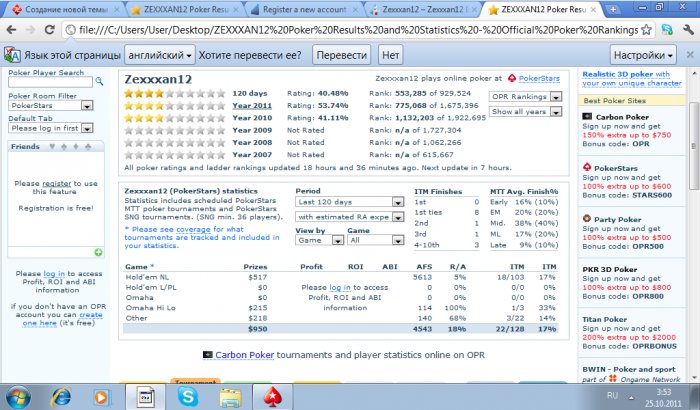Screen dimensions: 700x410
Task: Open PokerStars link next to player name
Action: (539, 78)
